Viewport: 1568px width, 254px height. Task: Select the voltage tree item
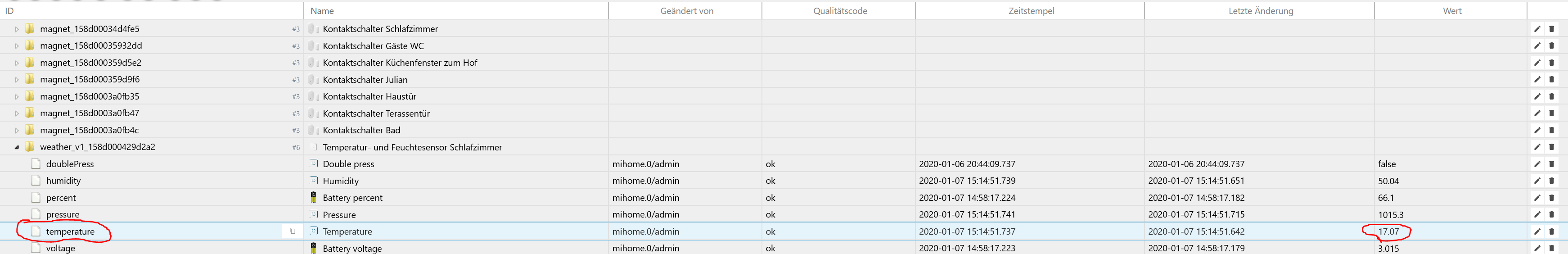60,249
